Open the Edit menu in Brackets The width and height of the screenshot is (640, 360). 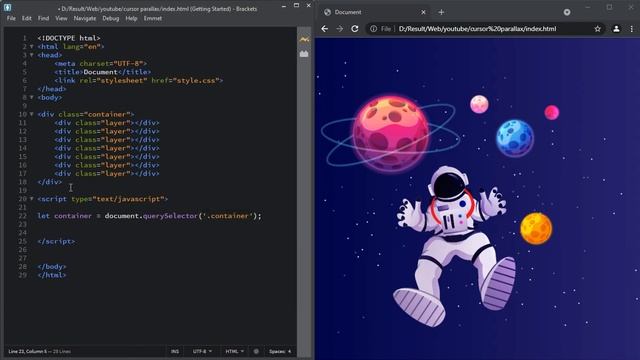click(x=27, y=18)
